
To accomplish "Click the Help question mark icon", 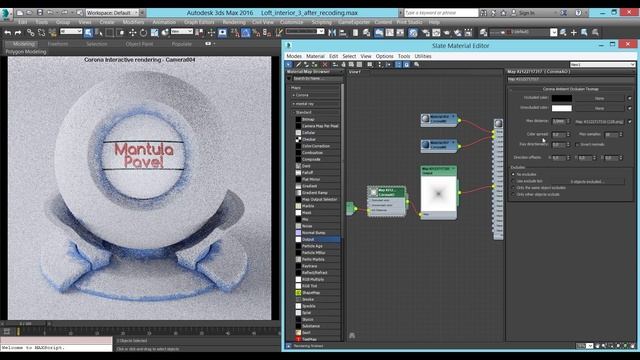I will [578, 13].
